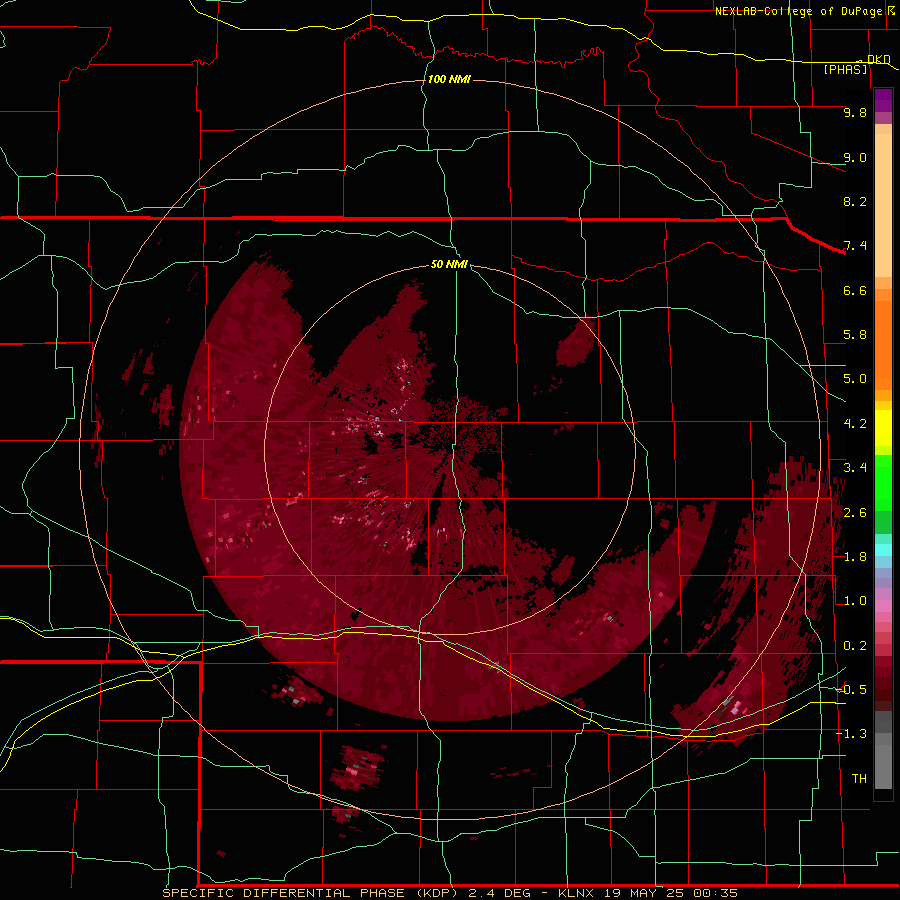Image resolution: width=900 pixels, height=900 pixels.
Task: Click the 4.2 scale value
Action: click(x=855, y=424)
